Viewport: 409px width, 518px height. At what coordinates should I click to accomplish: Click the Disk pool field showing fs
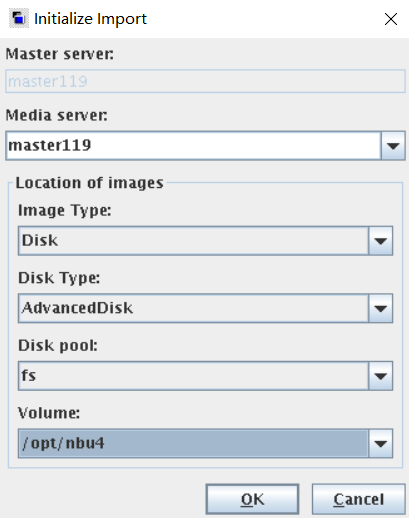pos(193,376)
